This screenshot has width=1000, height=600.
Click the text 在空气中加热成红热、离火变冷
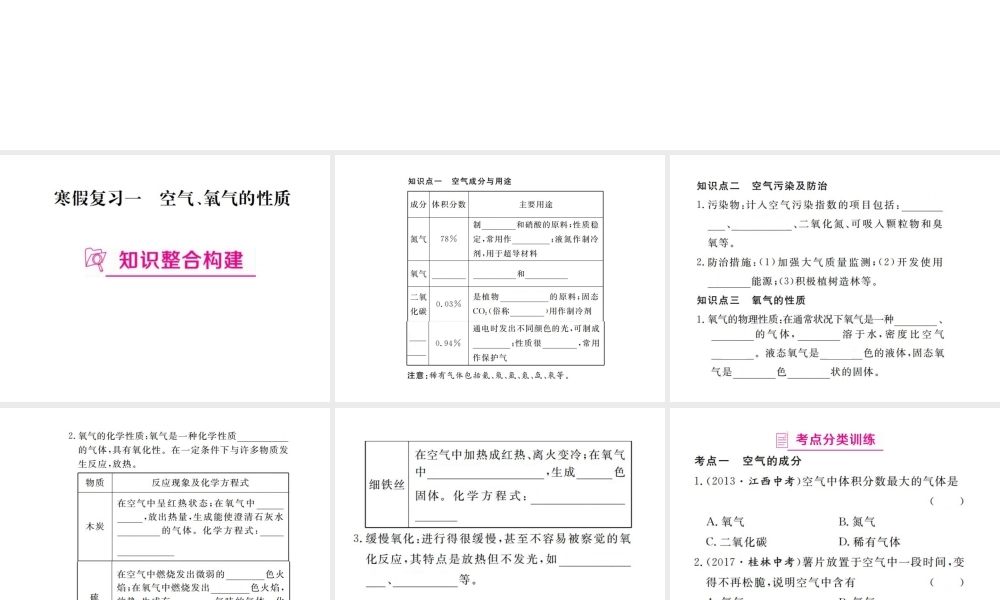click(498, 455)
